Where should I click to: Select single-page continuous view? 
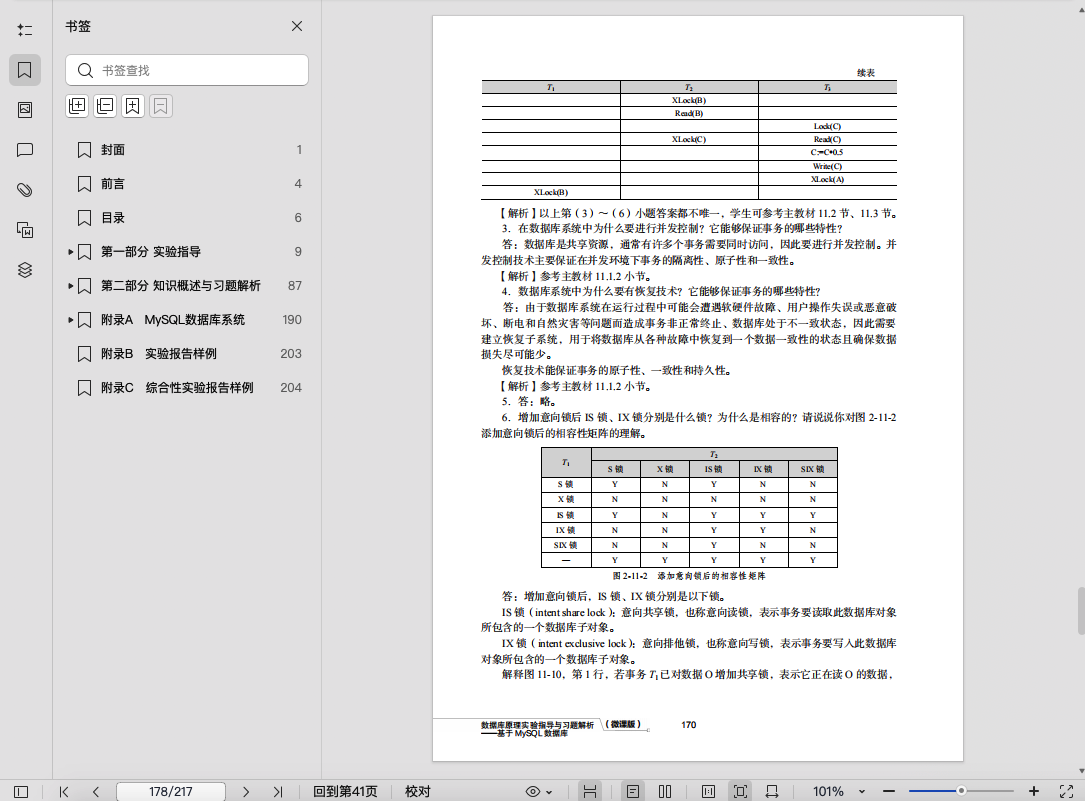[x=632, y=791]
